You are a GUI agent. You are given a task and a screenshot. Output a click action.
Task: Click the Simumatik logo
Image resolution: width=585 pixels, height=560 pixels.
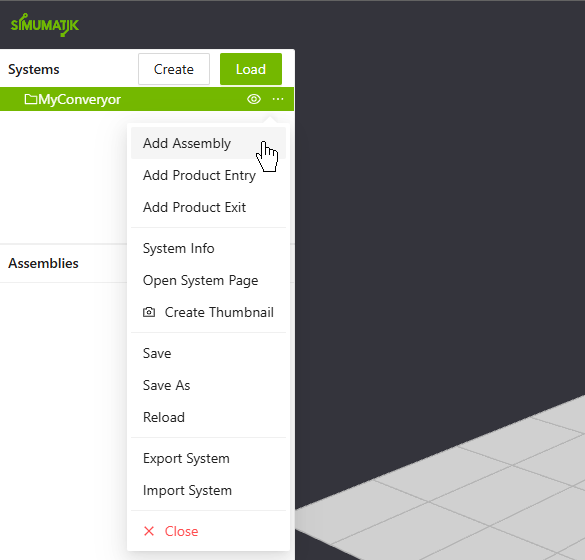[45, 25]
